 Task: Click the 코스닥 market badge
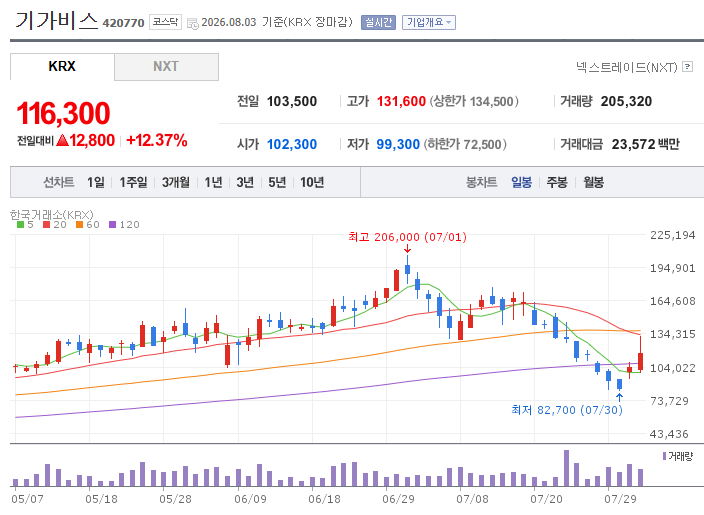(x=165, y=22)
